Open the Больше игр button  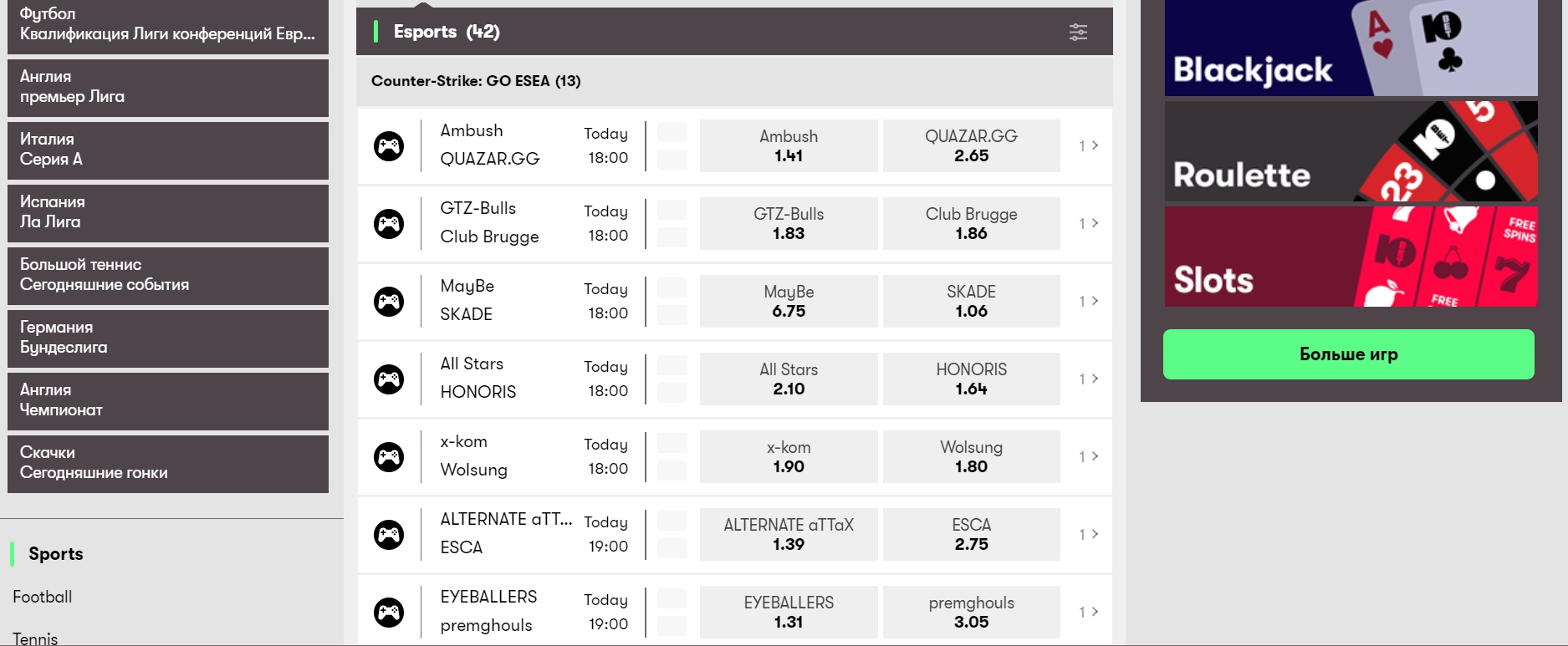pos(1348,354)
